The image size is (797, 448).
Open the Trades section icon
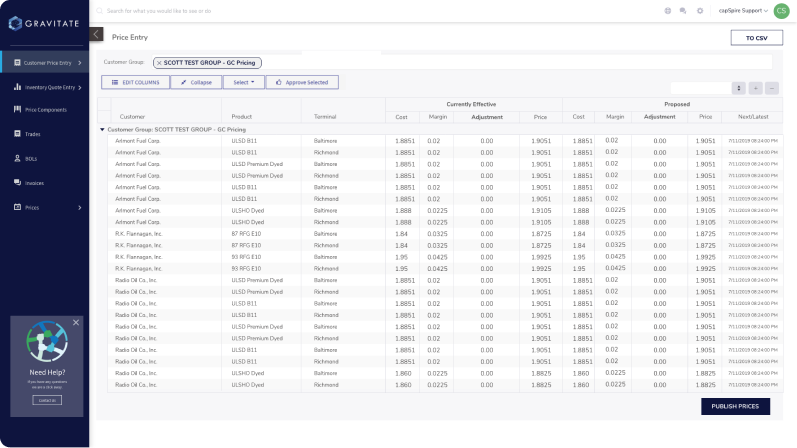click(x=17, y=133)
